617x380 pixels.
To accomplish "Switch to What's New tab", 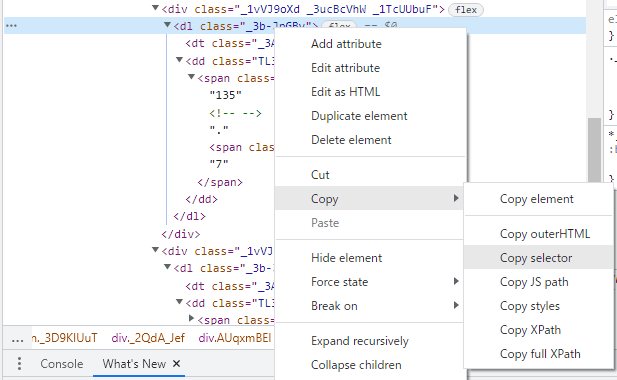I will pyautogui.click(x=134, y=364).
